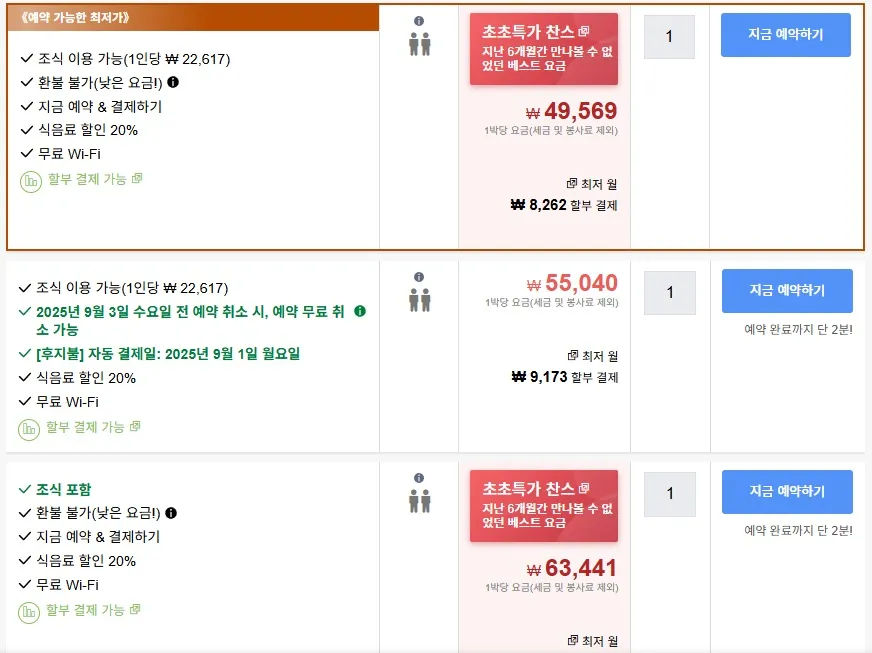Screen dimensions: 872x653
Task: Select room quantity box in ₩55,040 row
Action: click(669, 292)
